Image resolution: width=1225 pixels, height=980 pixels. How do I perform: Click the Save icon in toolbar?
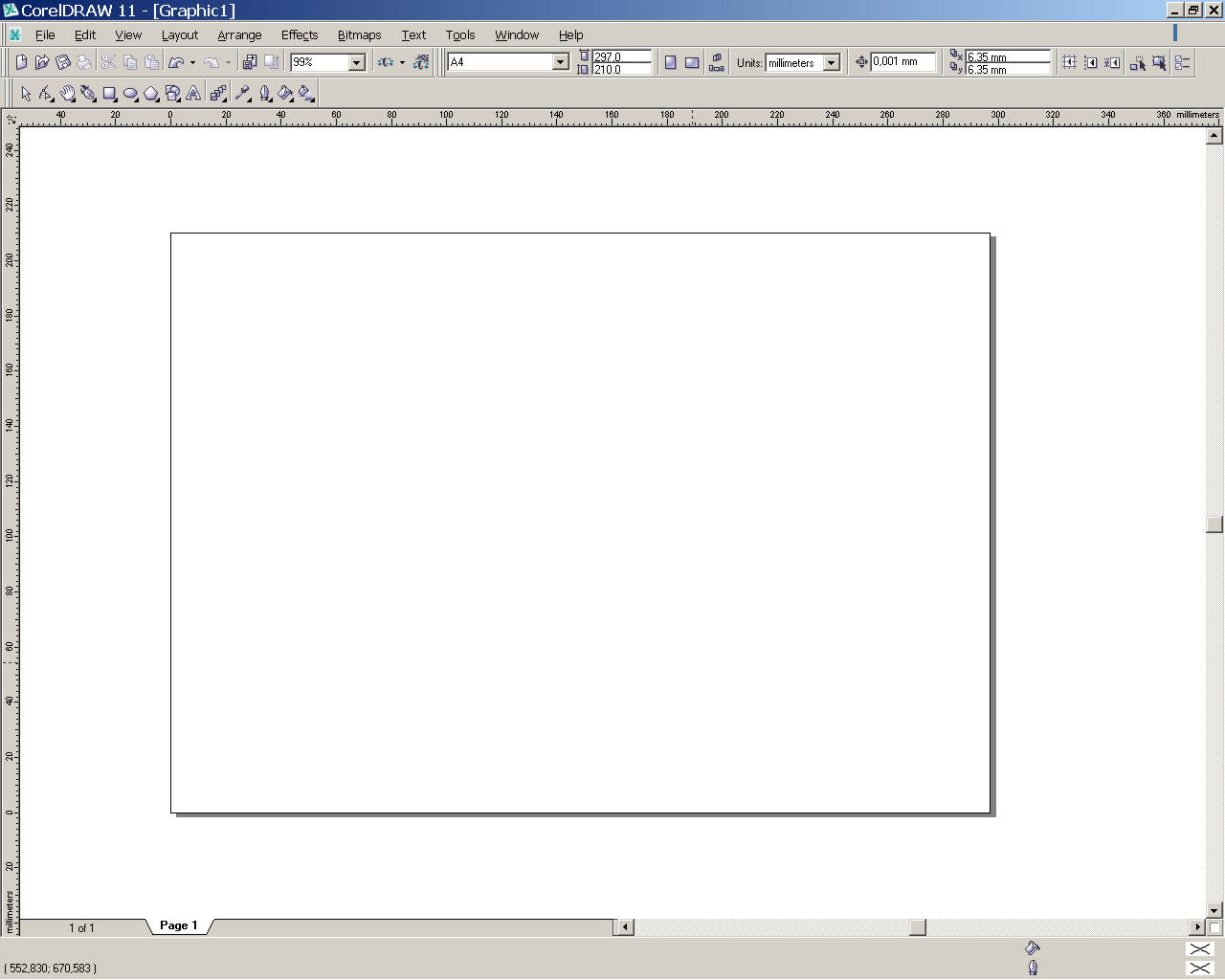tap(63, 62)
